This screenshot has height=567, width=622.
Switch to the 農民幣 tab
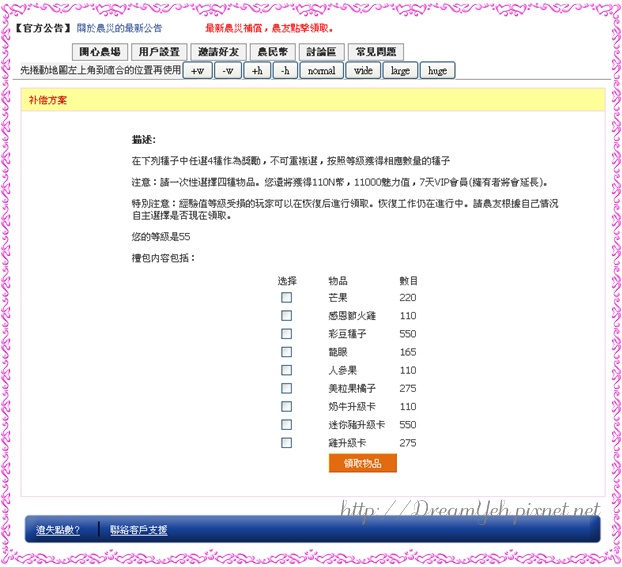tap(273, 52)
